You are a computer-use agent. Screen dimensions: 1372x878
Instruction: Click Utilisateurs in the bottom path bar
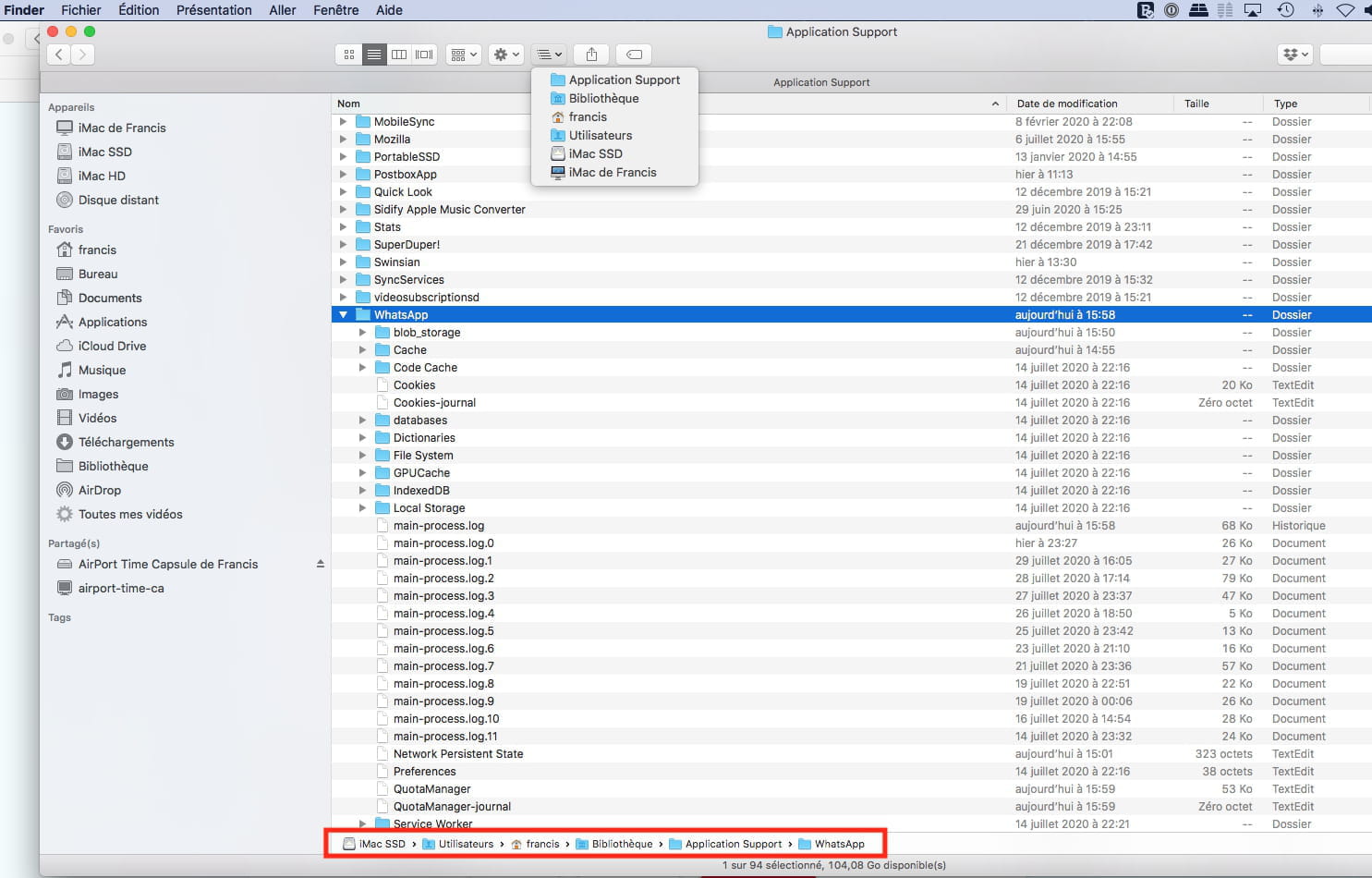pos(458,844)
